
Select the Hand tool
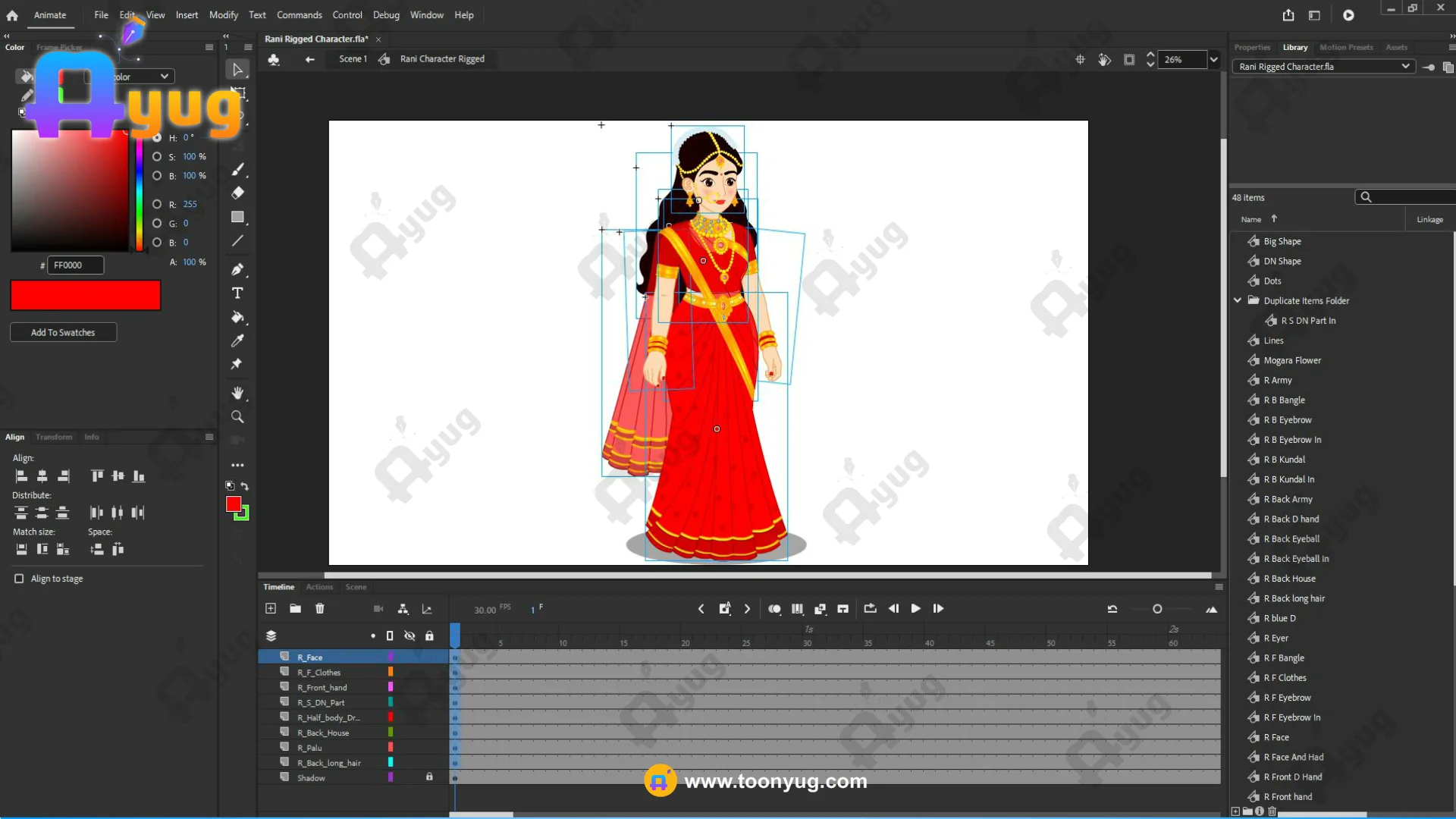(x=237, y=393)
